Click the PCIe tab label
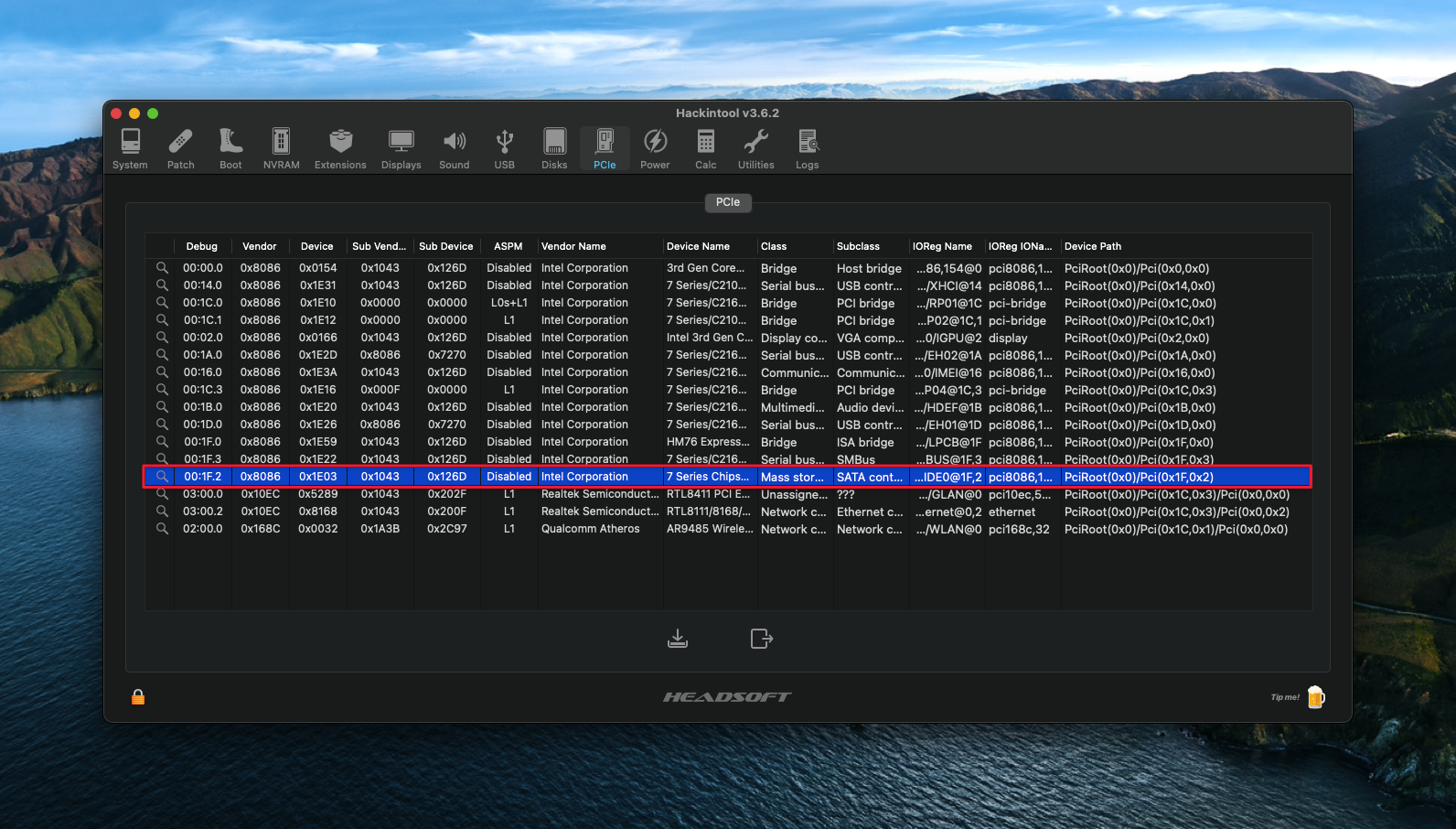 (728, 202)
